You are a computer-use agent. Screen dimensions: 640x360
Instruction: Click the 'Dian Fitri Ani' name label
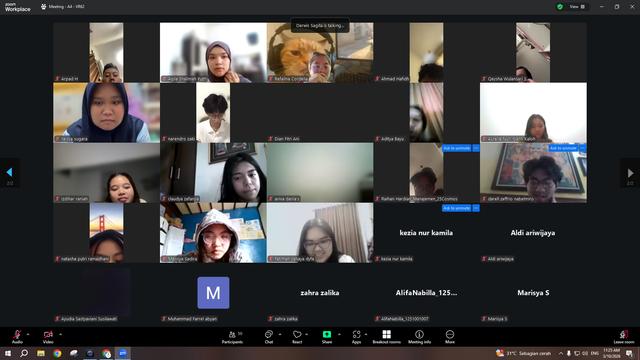tap(287, 139)
